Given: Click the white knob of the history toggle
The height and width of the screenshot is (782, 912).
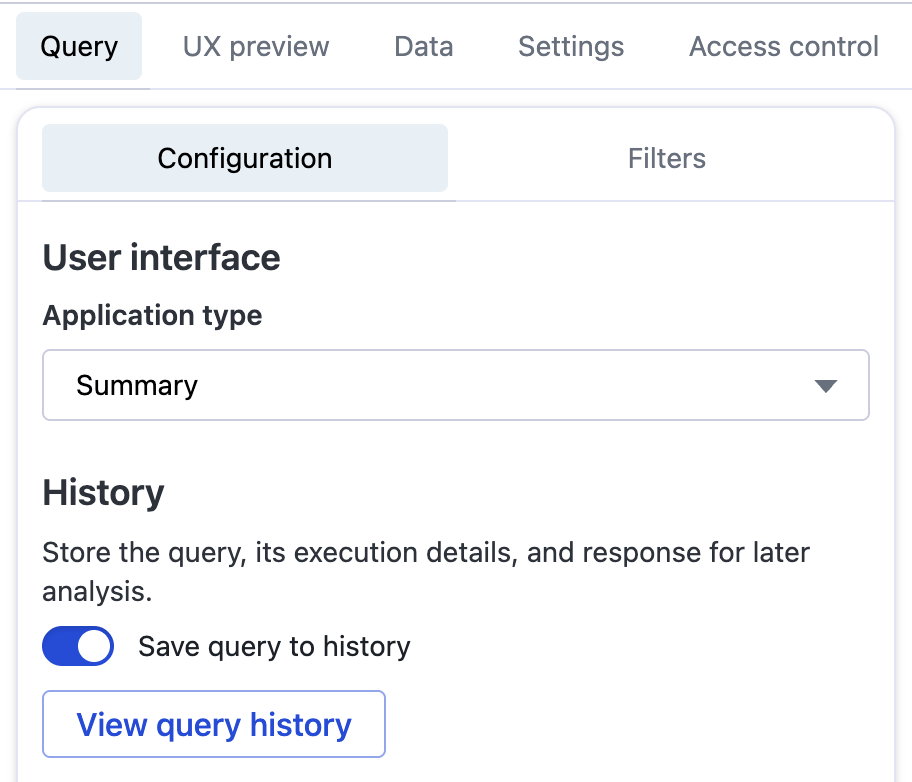Looking at the screenshot, I should click(x=94, y=647).
